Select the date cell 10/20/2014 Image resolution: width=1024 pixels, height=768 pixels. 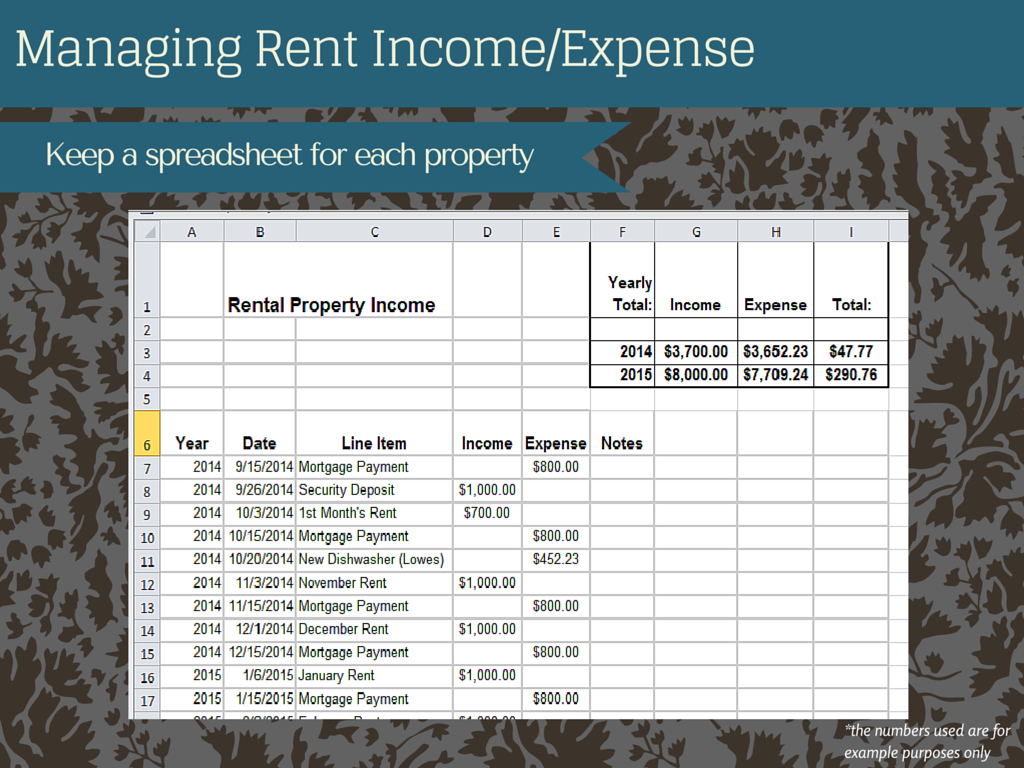261,559
